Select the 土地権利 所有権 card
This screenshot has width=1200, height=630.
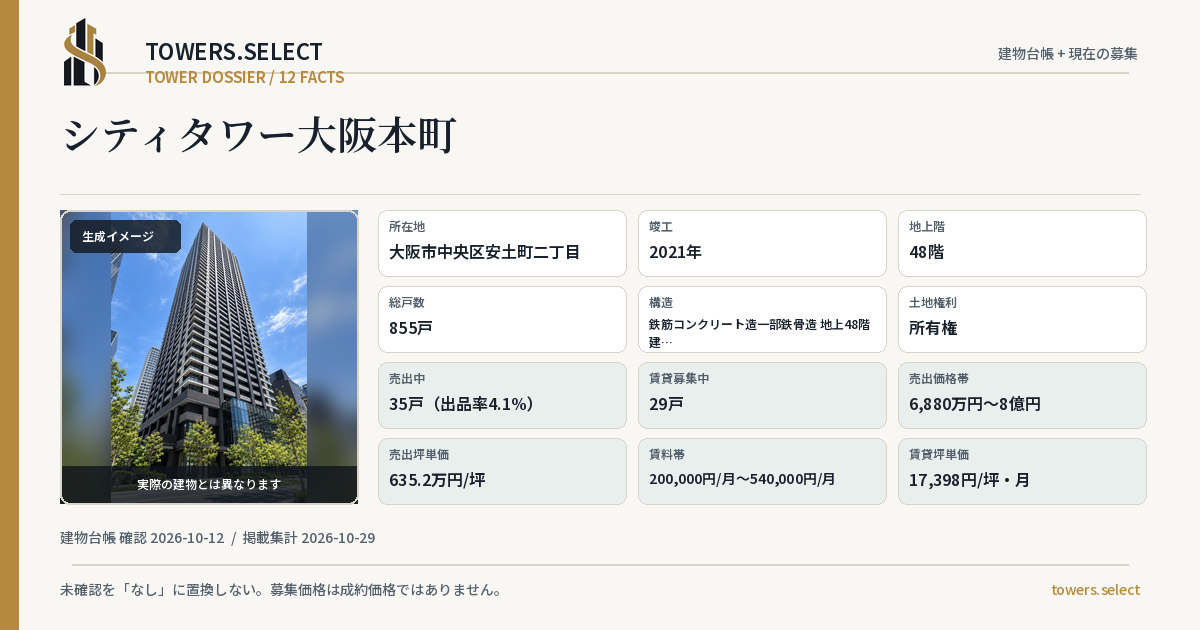coord(1022,319)
